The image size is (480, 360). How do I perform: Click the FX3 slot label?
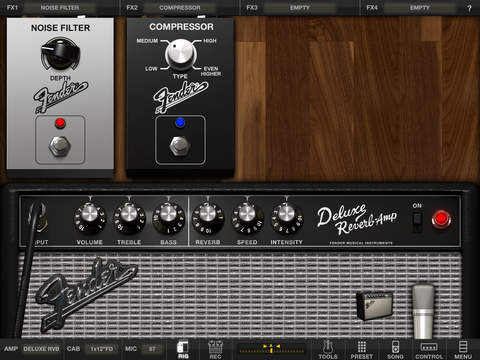click(252, 7)
